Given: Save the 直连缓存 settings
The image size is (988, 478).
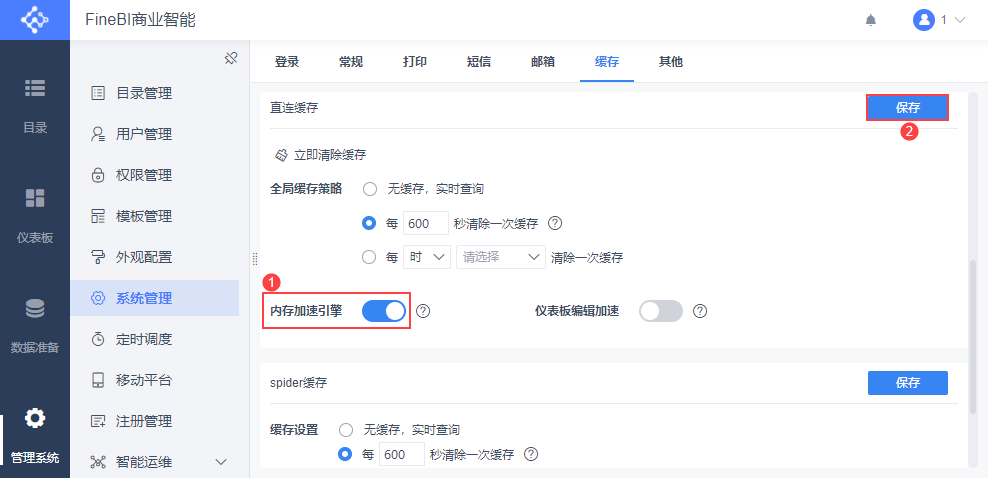Looking at the screenshot, I should tap(907, 108).
